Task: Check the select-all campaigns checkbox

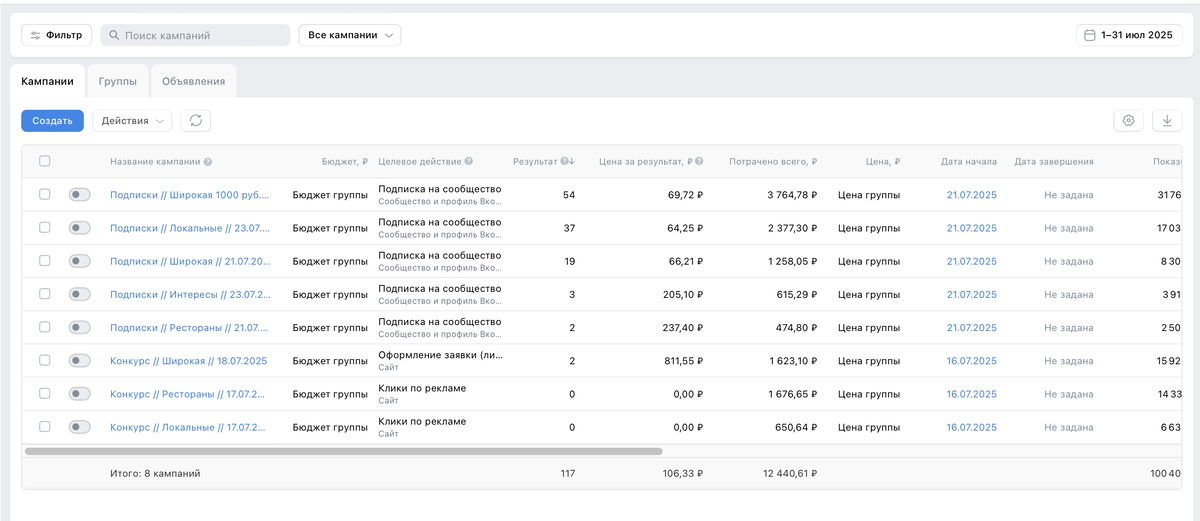Action: click(44, 161)
